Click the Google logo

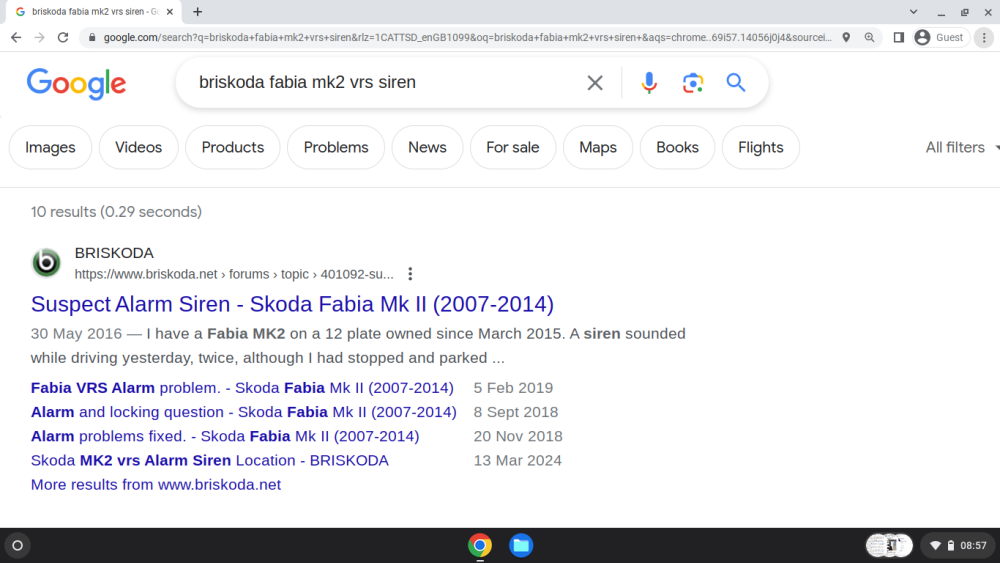[77, 84]
